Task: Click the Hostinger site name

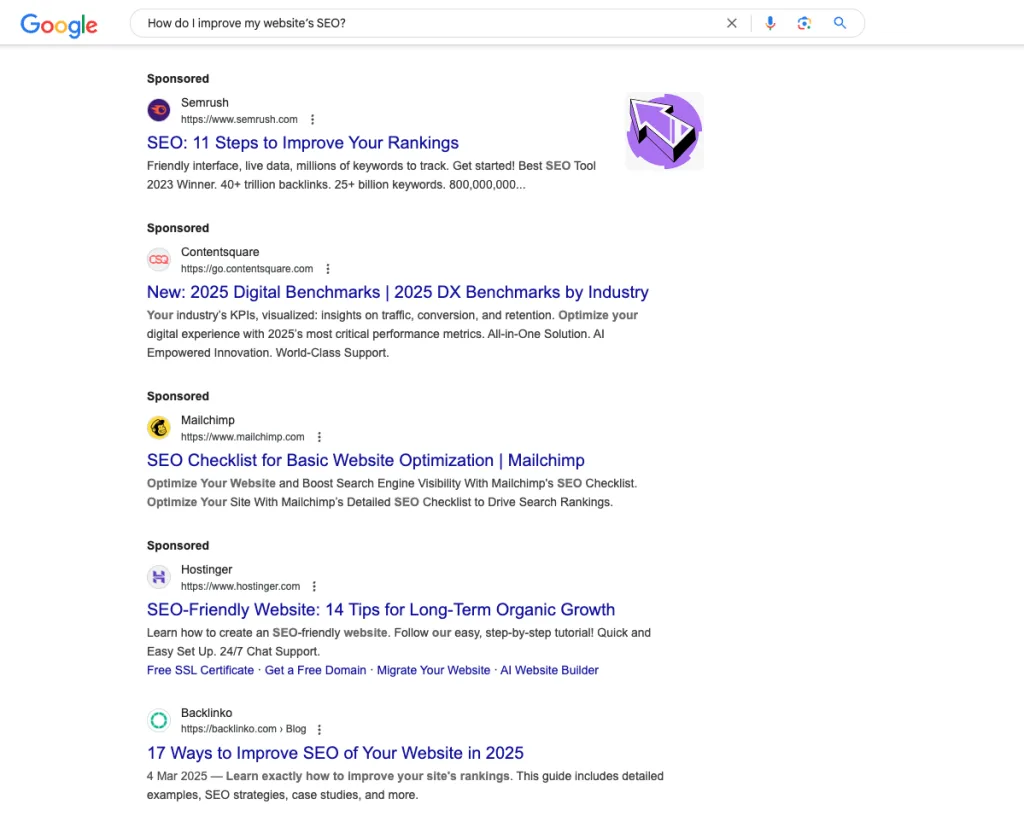Action: 206,569
